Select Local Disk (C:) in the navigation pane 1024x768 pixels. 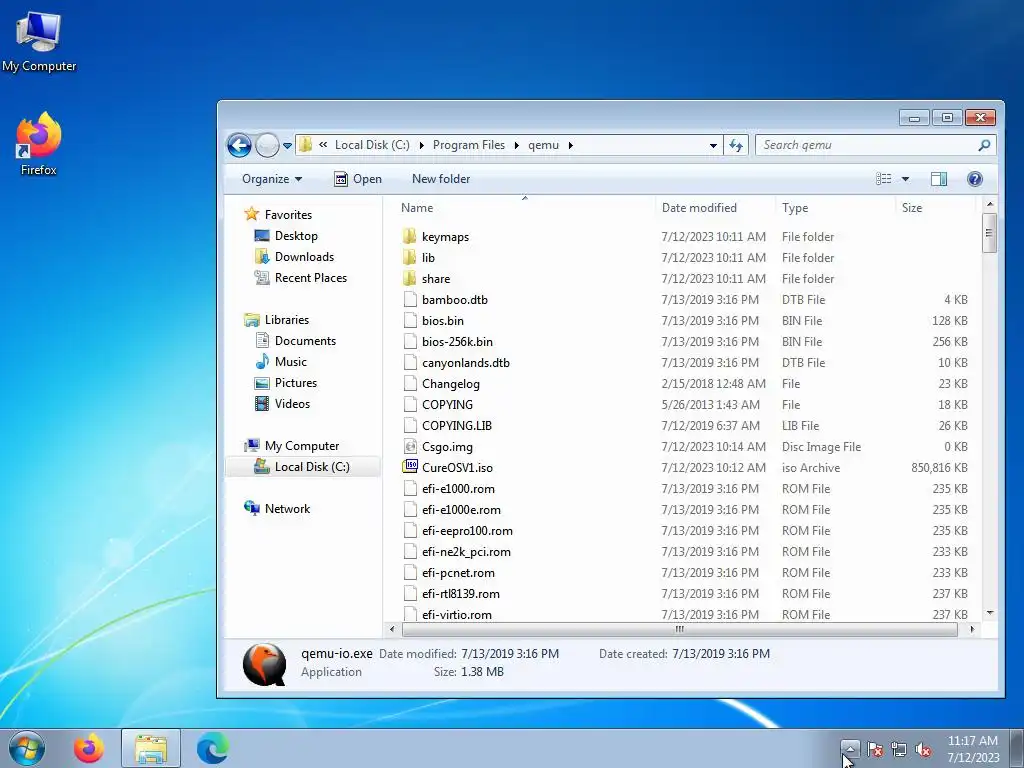302,467
